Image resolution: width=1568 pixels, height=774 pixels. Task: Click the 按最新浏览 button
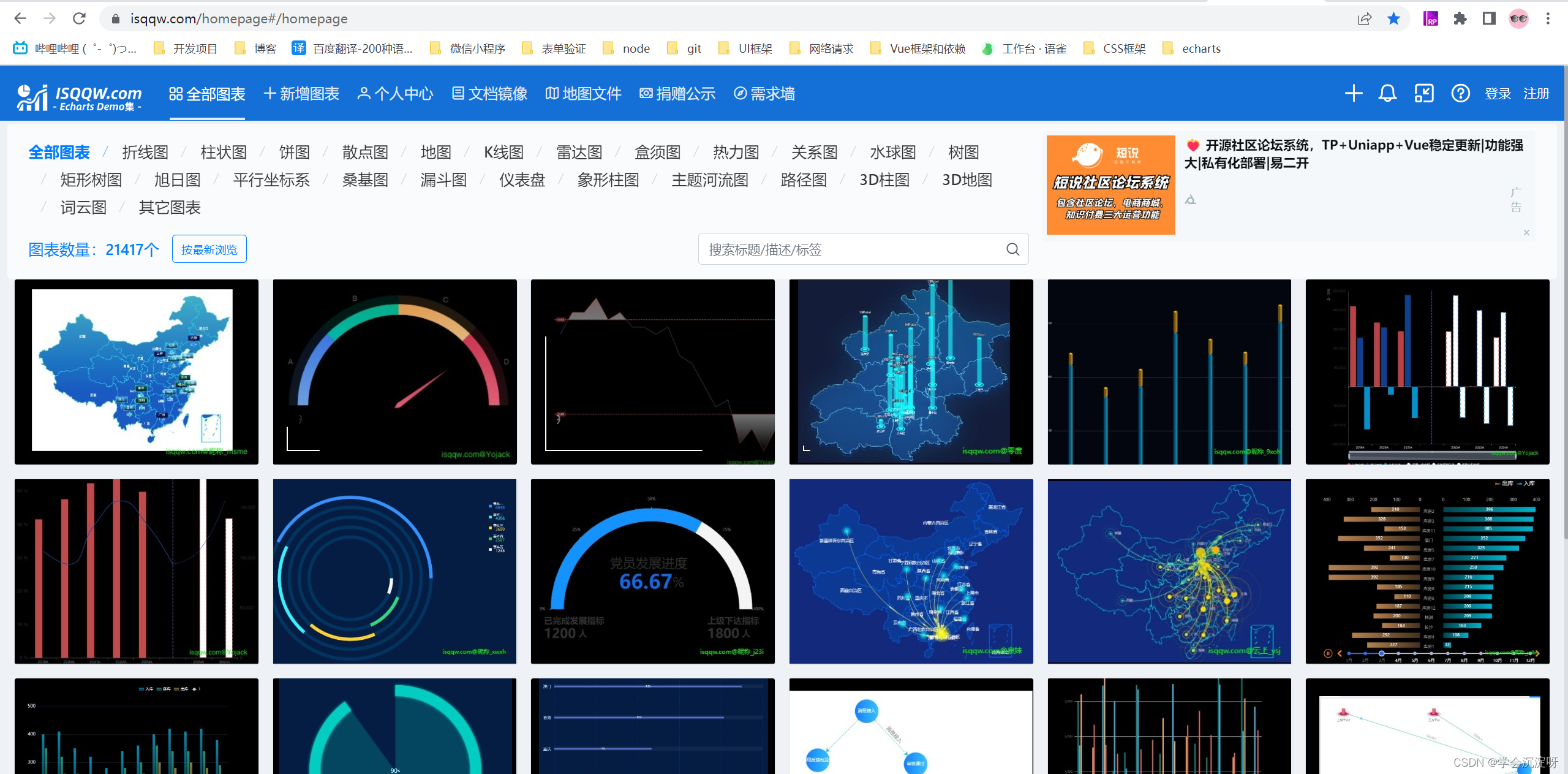[209, 249]
